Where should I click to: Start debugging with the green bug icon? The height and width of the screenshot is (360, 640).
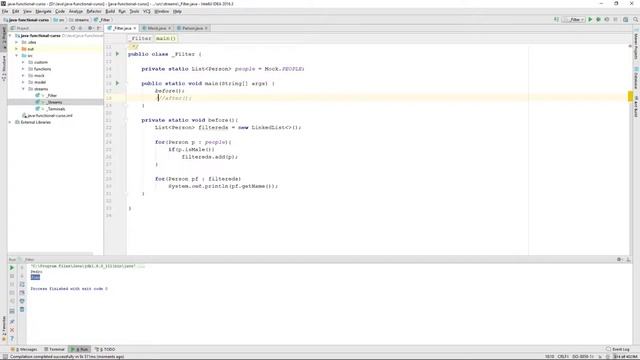[598, 20]
